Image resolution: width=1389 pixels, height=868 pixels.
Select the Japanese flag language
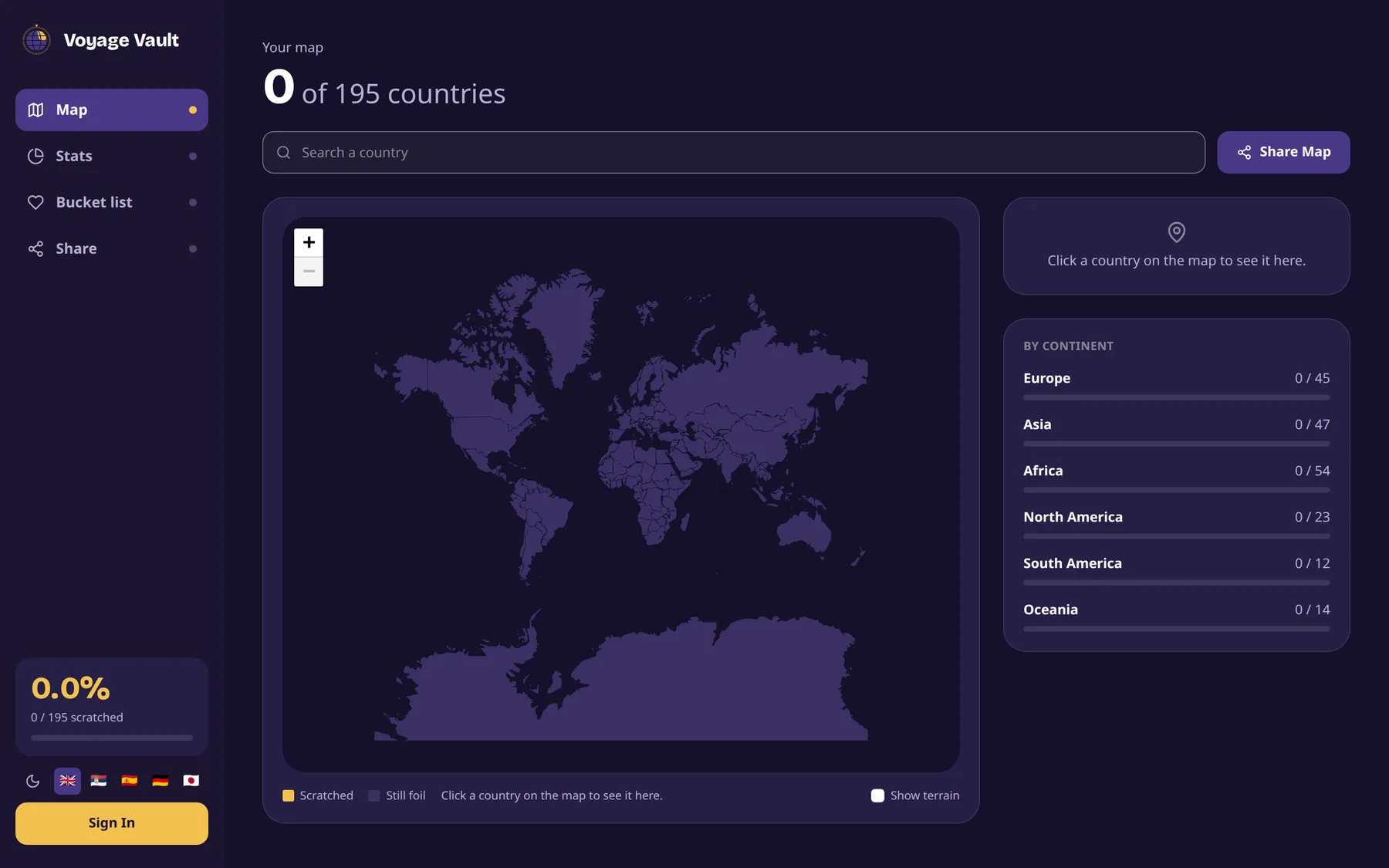pos(191,781)
